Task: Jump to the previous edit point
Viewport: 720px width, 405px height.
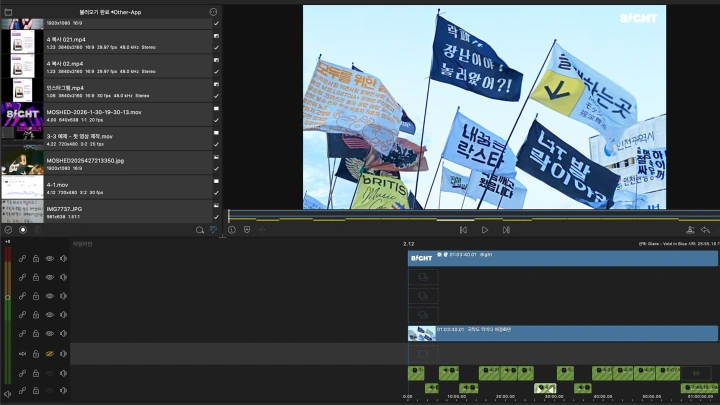Action: click(x=462, y=230)
